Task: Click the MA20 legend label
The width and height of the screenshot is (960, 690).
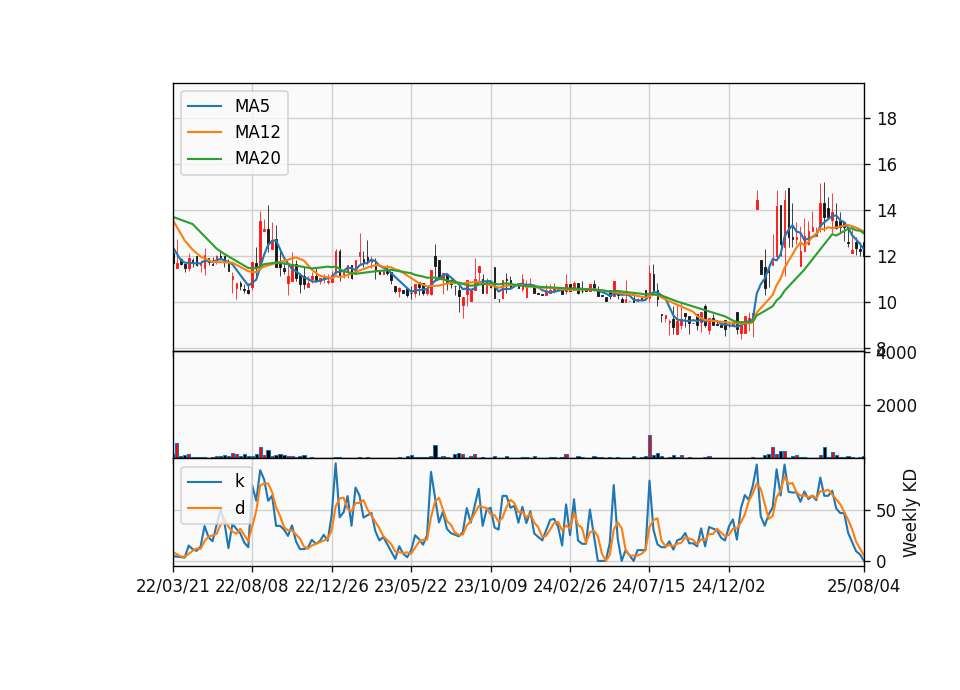Action: tap(257, 158)
